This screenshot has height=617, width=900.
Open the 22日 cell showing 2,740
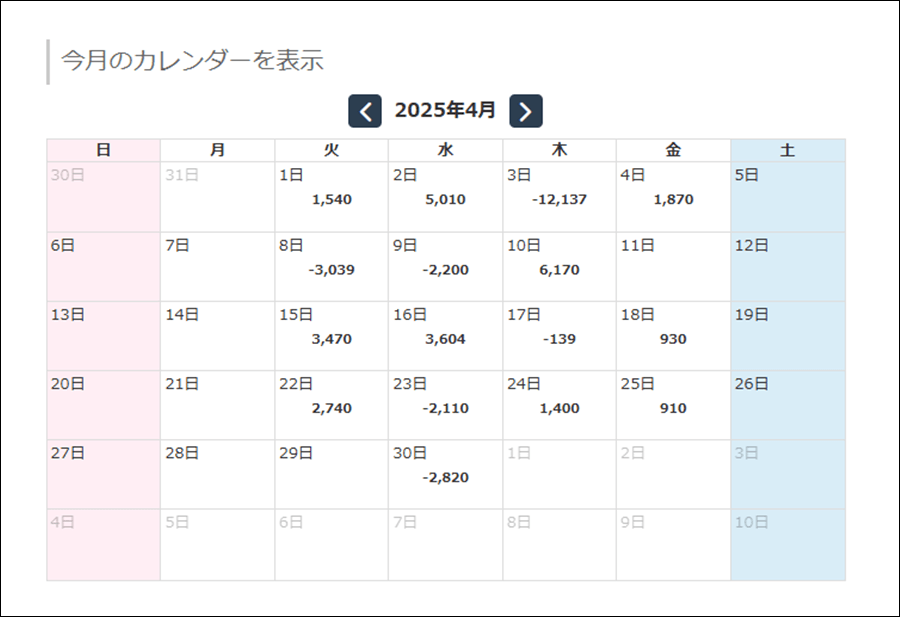pyautogui.click(x=331, y=405)
